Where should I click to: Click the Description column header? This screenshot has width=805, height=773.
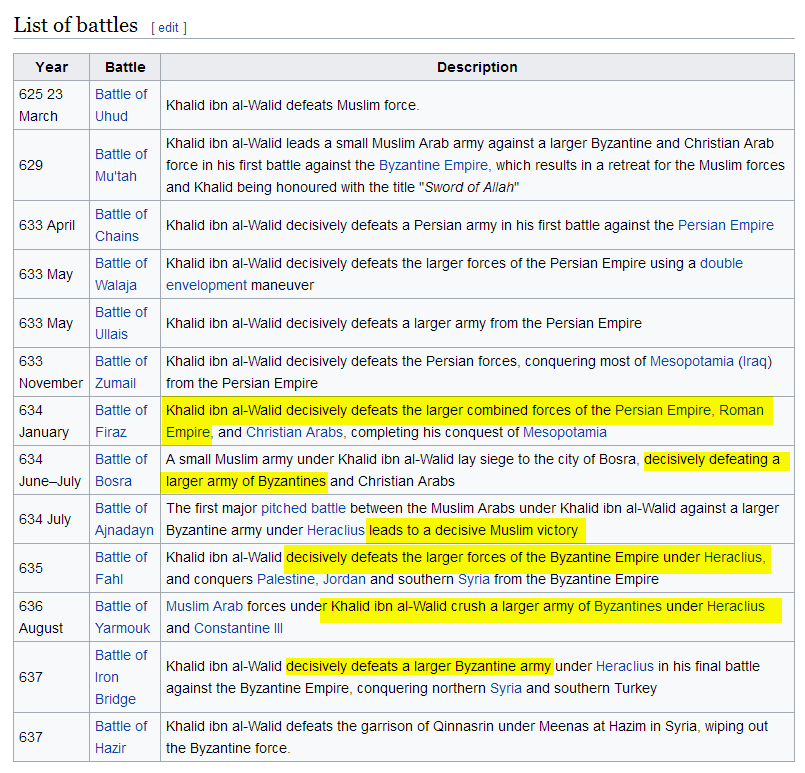[x=477, y=67]
